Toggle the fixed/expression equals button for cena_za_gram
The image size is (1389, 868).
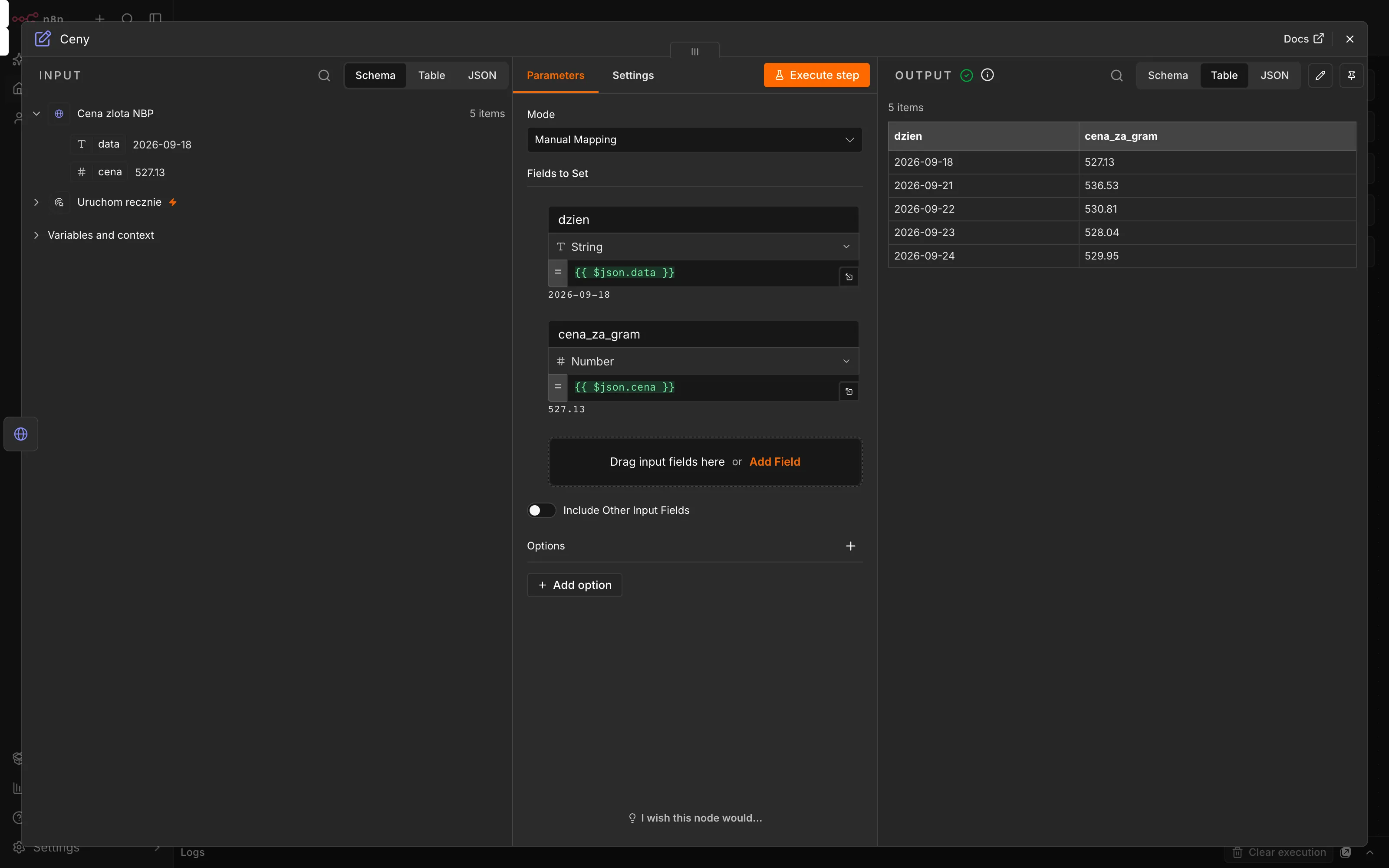[557, 388]
